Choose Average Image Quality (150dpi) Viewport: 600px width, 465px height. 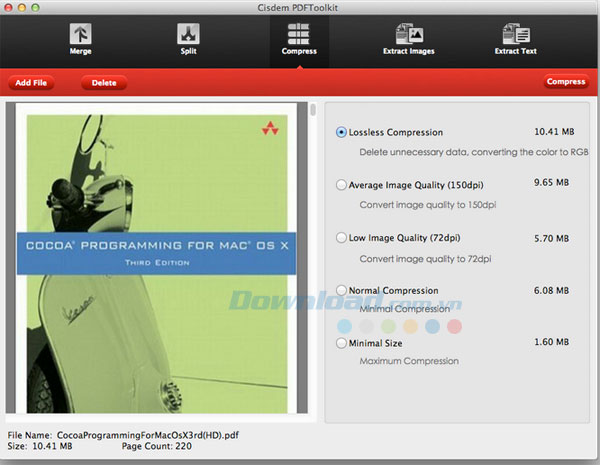pyautogui.click(x=343, y=185)
